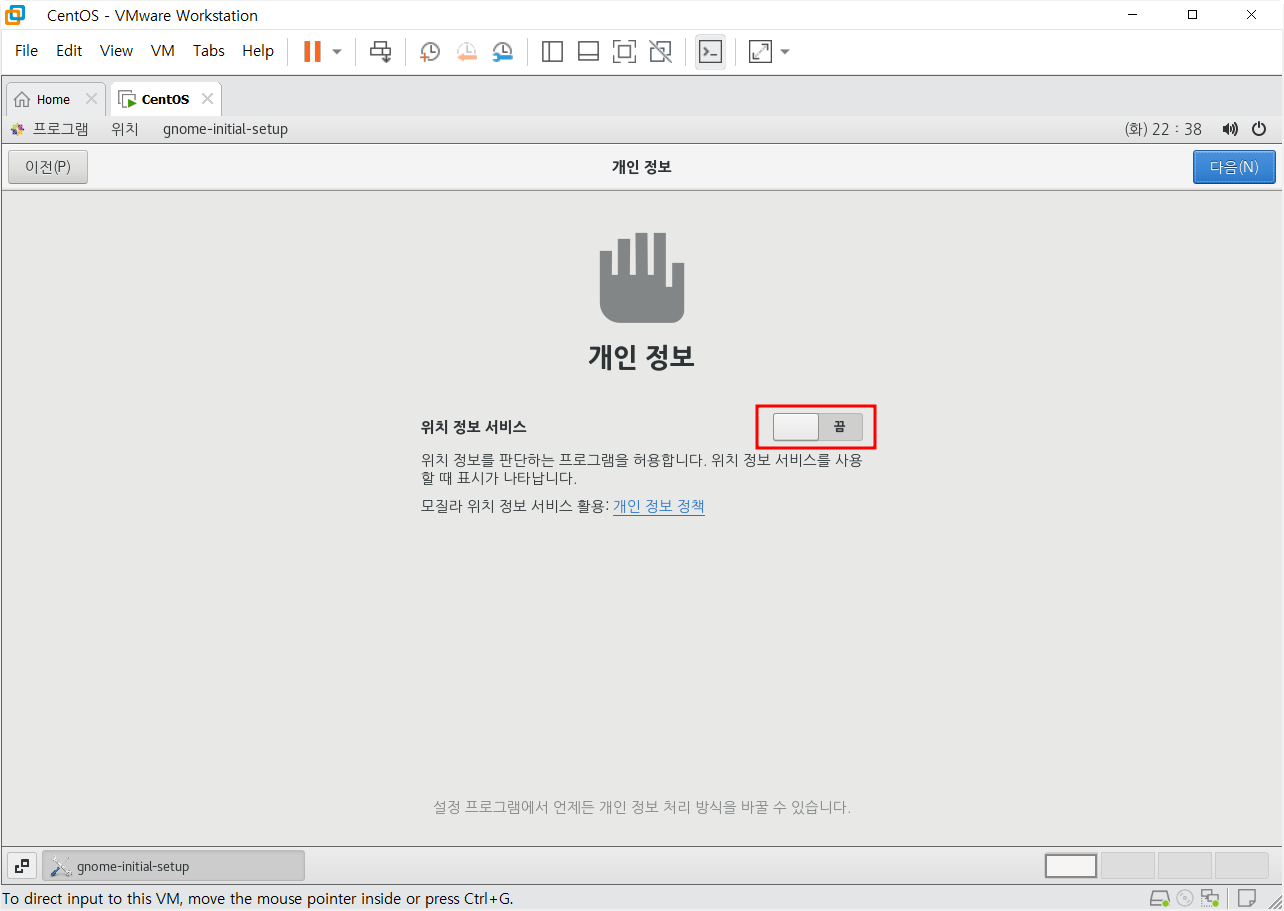
Task: Switch to the third workspace
Action: [1185, 866]
